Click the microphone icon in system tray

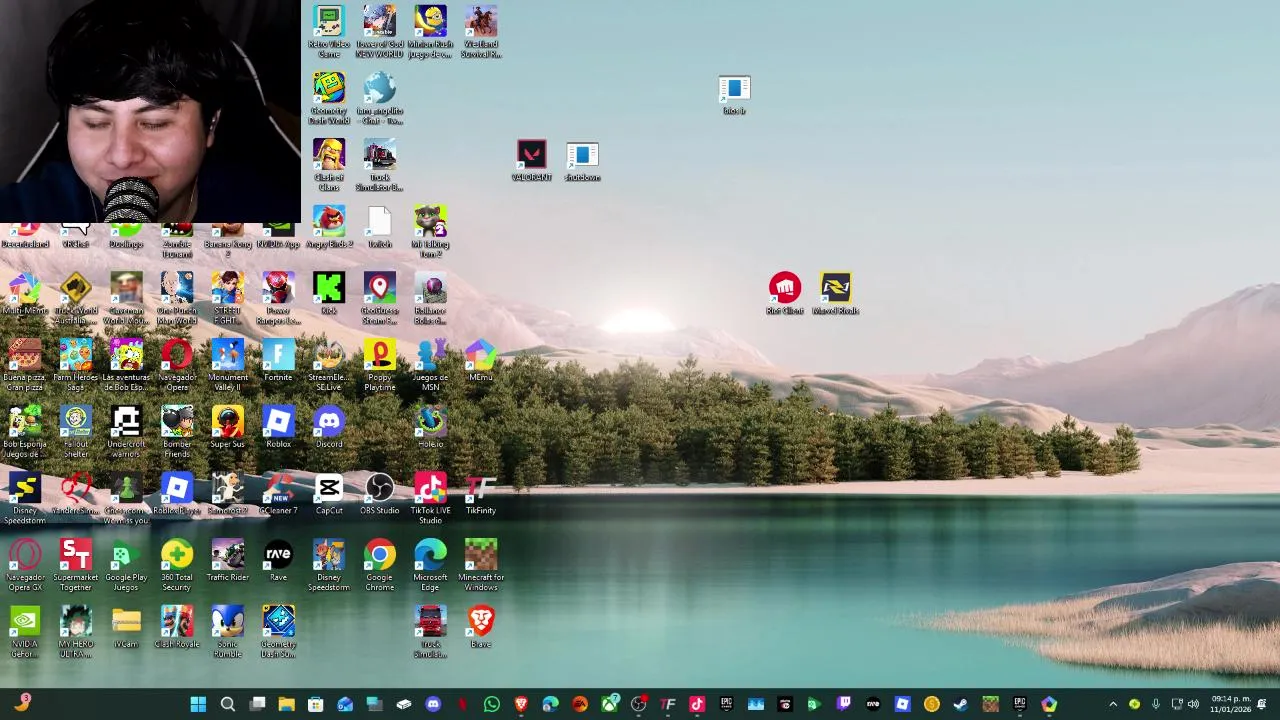click(x=1156, y=704)
